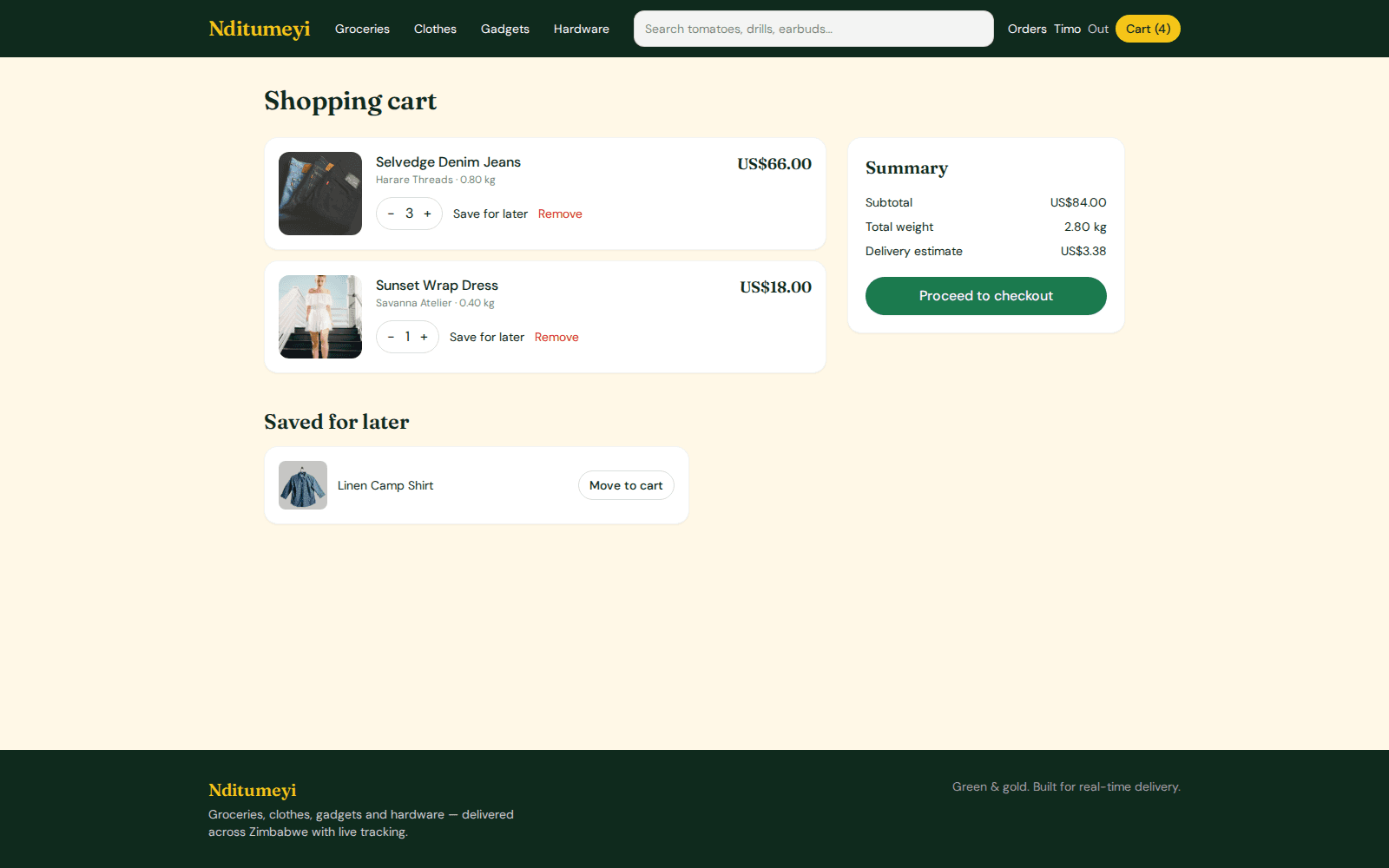The height and width of the screenshot is (868, 1389).
Task: Increase quantity of Selvedge Denim Jeans
Action: (427, 214)
